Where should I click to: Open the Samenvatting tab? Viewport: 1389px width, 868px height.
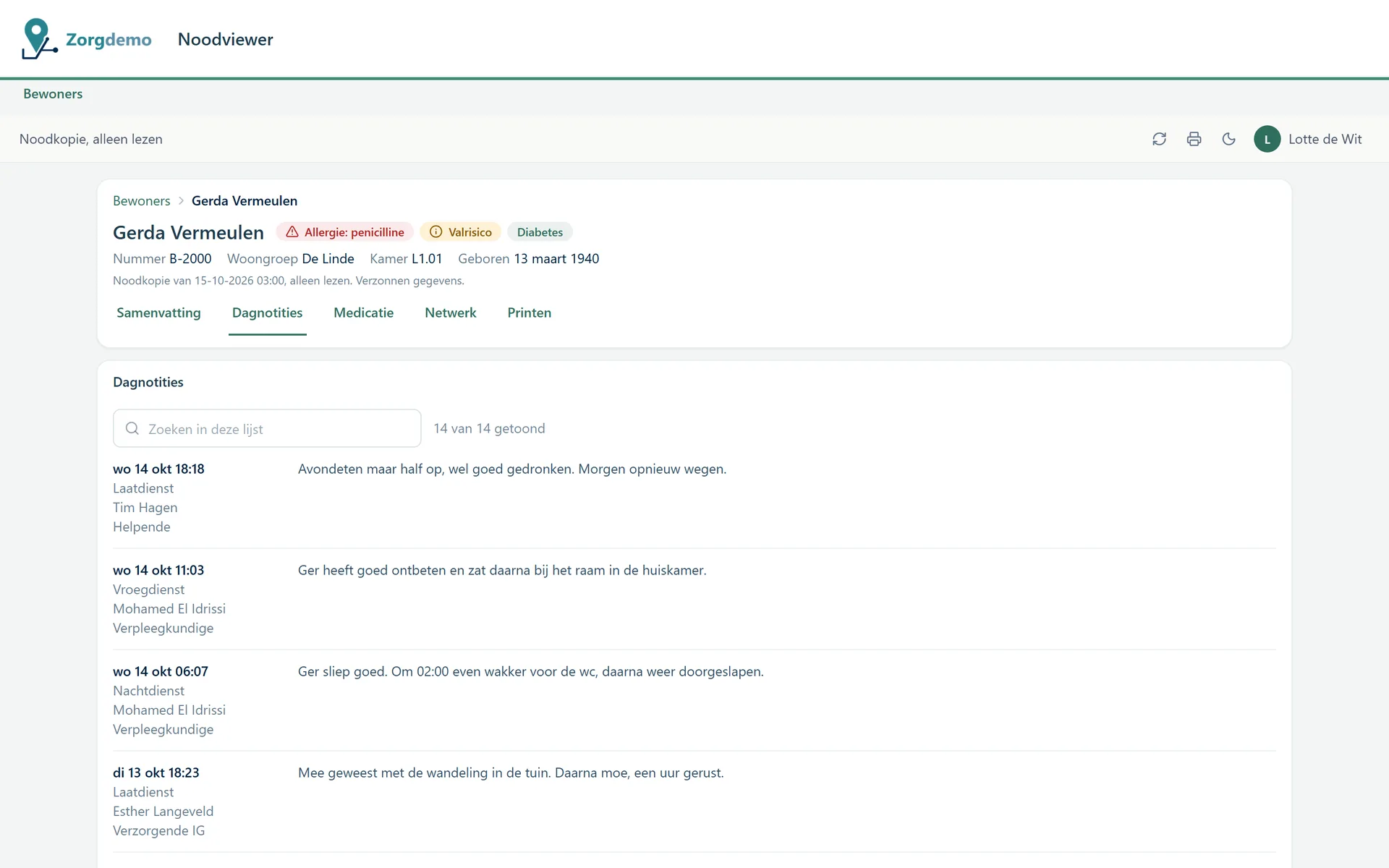tap(158, 312)
